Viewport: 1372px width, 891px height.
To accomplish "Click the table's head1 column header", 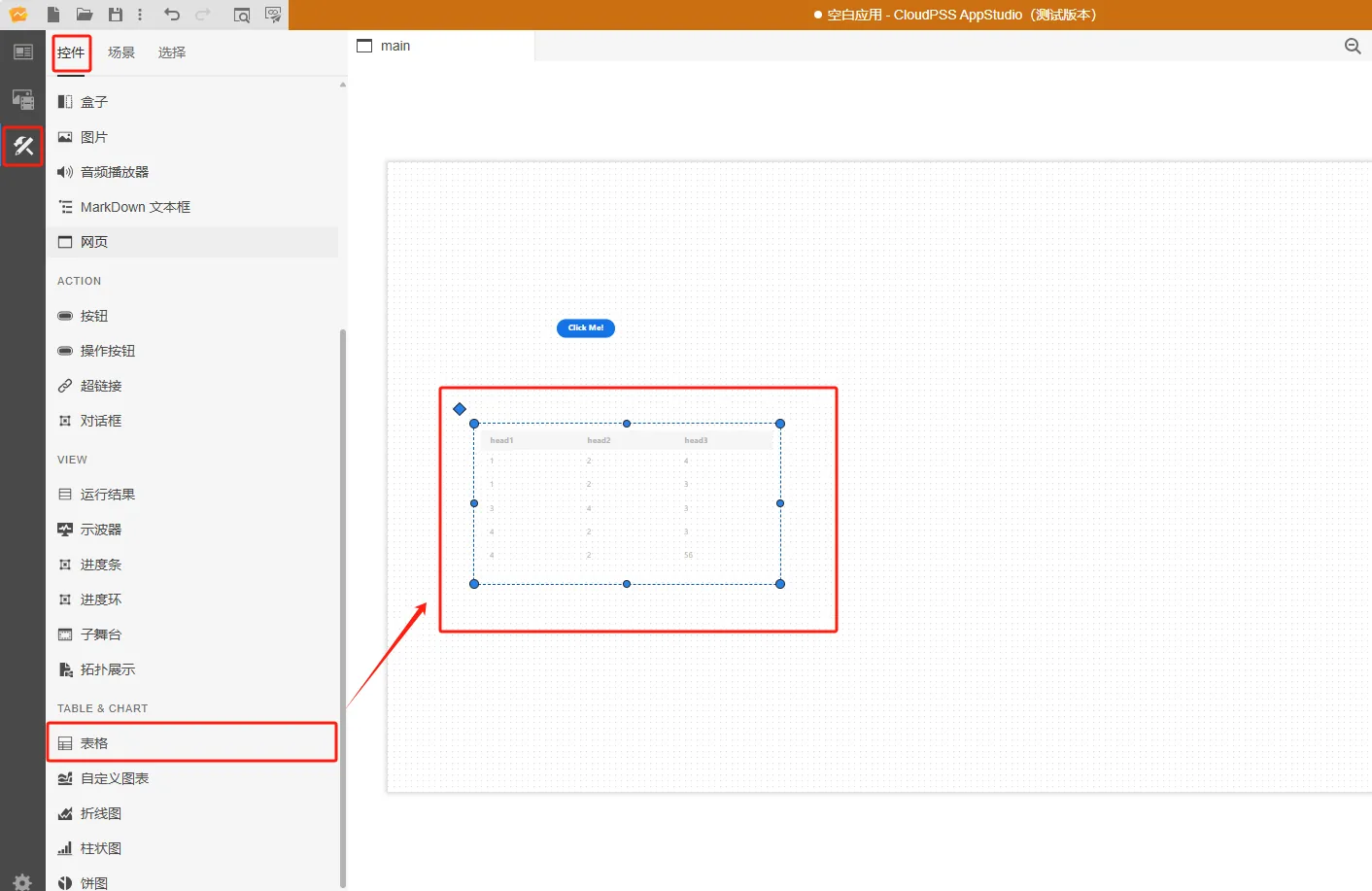I will pyautogui.click(x=501, y=440).
